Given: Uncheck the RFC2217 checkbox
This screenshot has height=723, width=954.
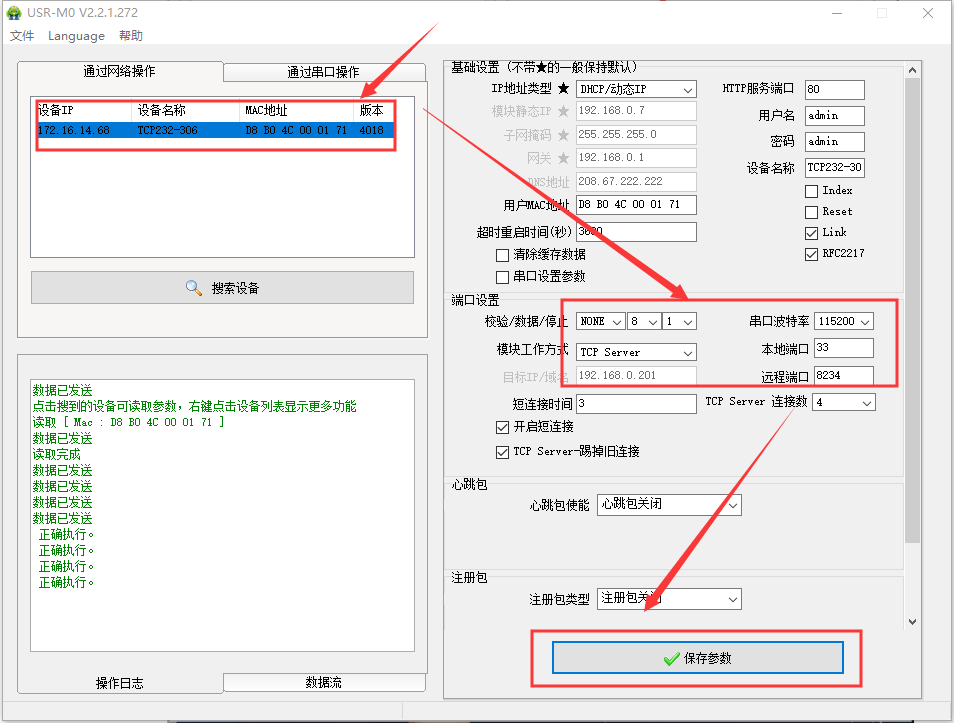Looking at the screenshot, I should click(812, 254).
